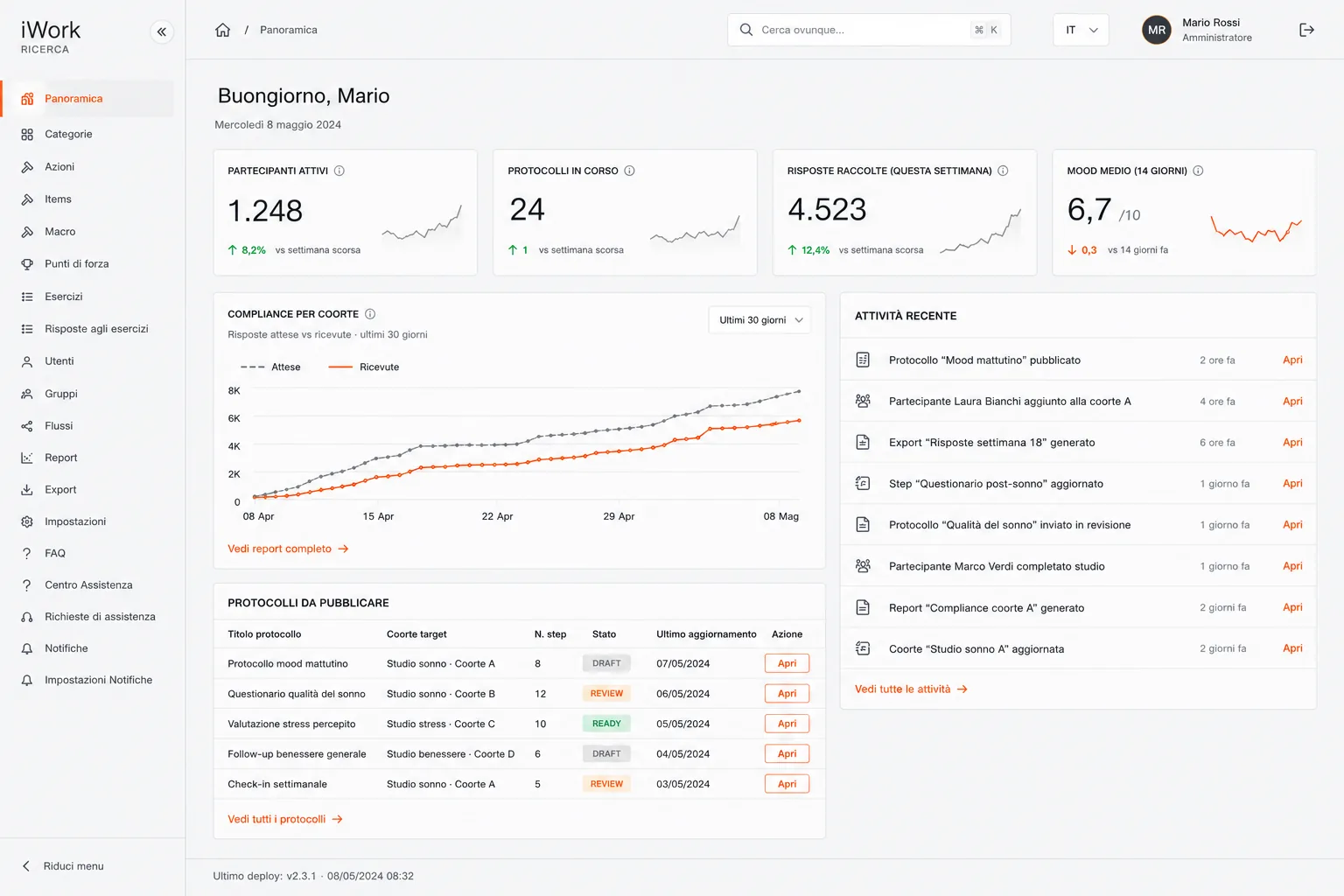Click Titolo protocollo column header
This screenshot has width=1344, height=896.
(264, 634)
